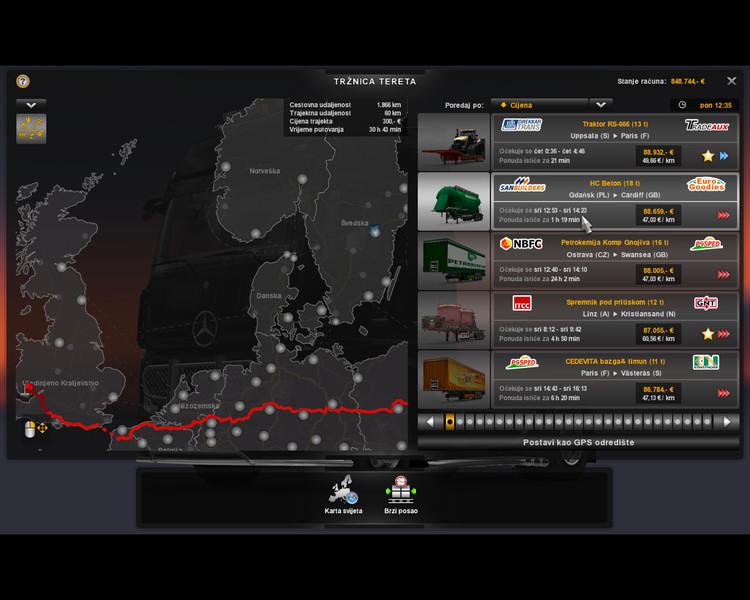Screen dimensions: 750x600
Task: Open Brzi posao quick job
Action: coord(401,496)
